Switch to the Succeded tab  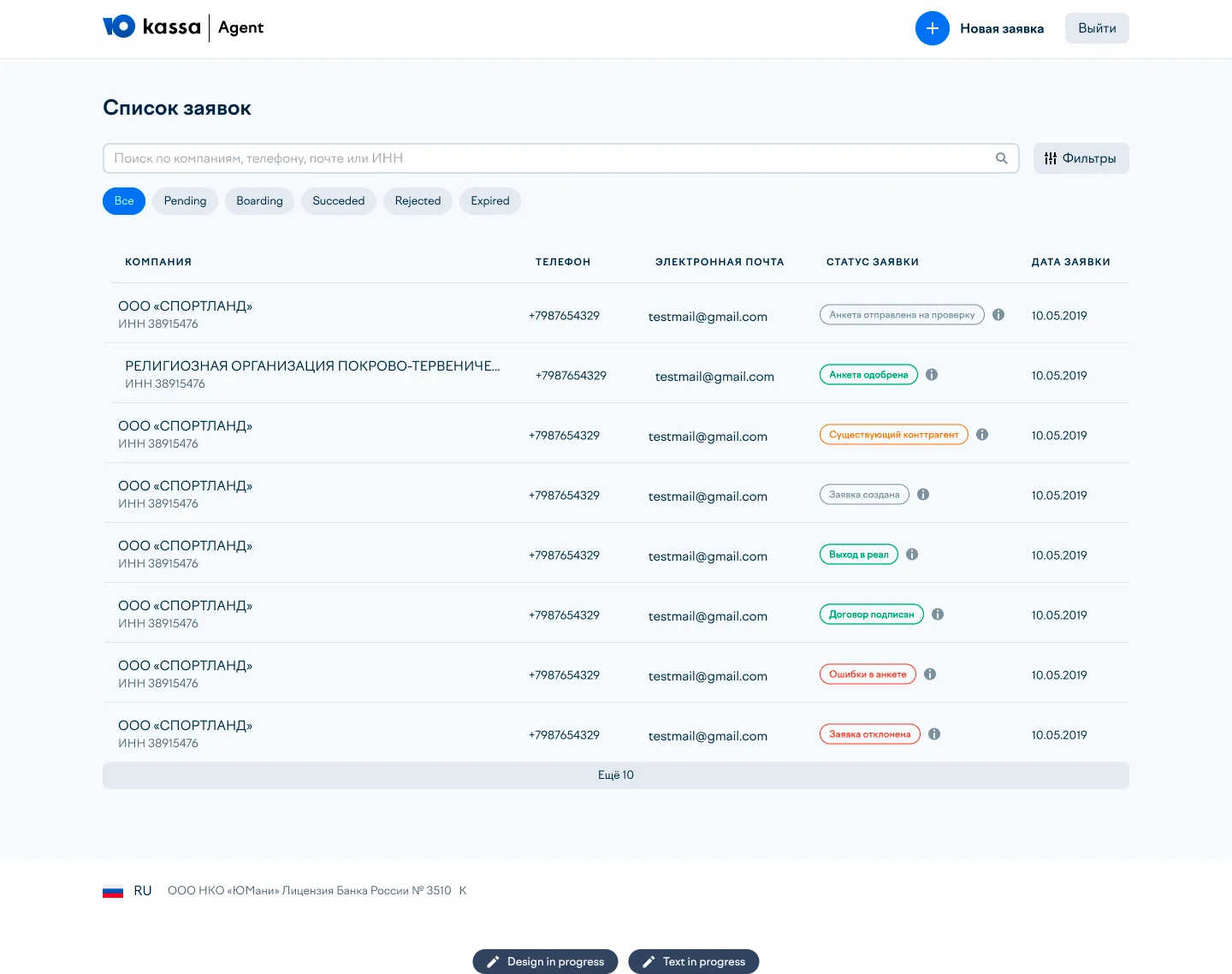(338, 201)
